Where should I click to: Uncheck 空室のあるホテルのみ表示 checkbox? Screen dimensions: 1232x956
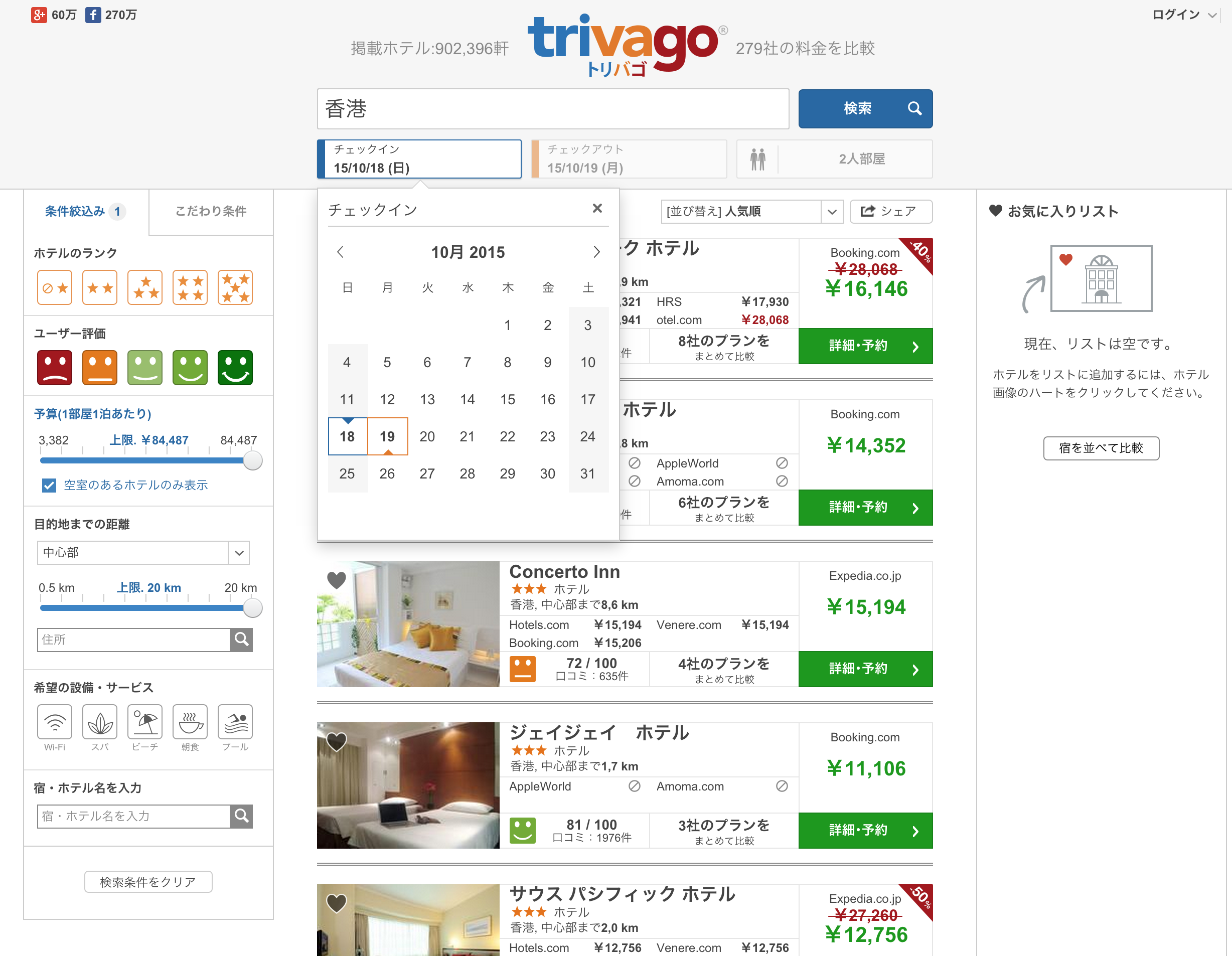49,485
